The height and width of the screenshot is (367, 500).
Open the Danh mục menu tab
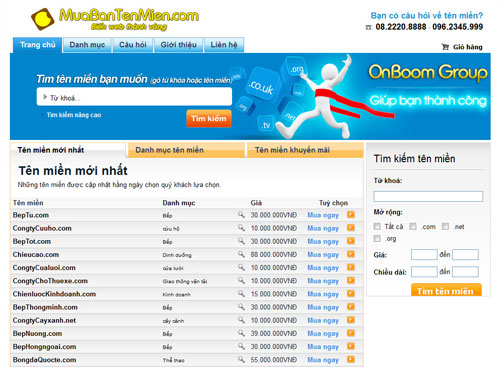pos(87,45)
